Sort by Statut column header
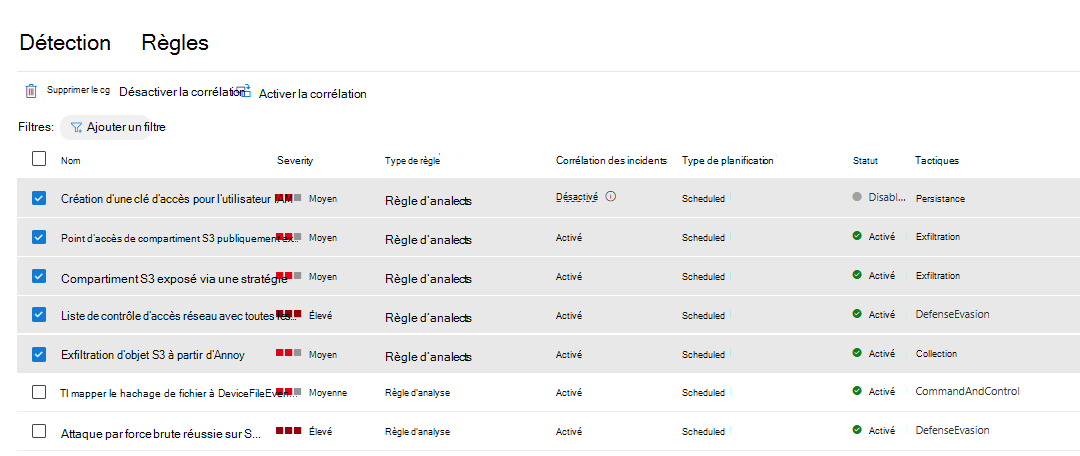The width and height of the screenshot is (1080, 456). [x=865, y=160]
